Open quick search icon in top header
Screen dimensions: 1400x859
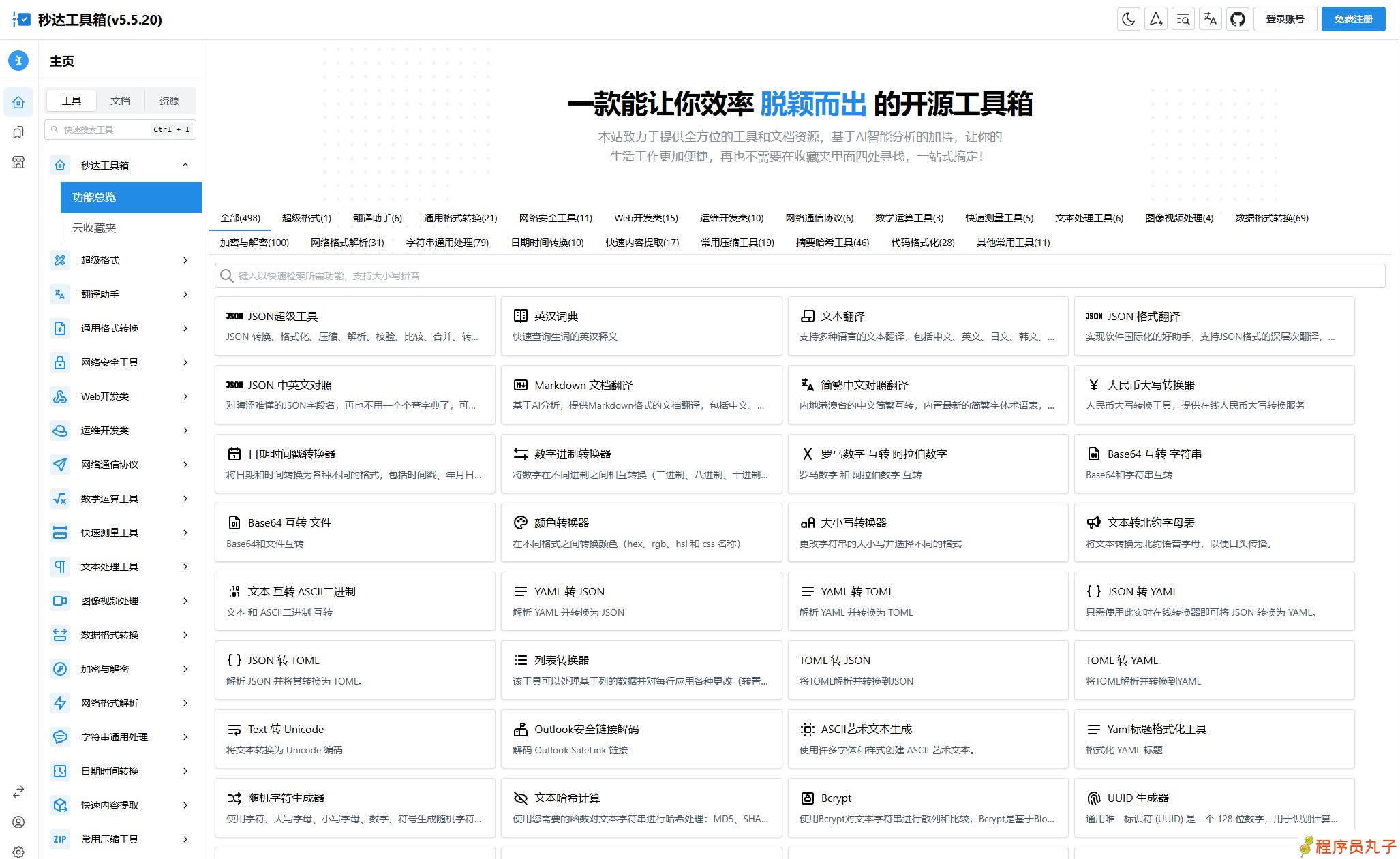point(1183,19)
